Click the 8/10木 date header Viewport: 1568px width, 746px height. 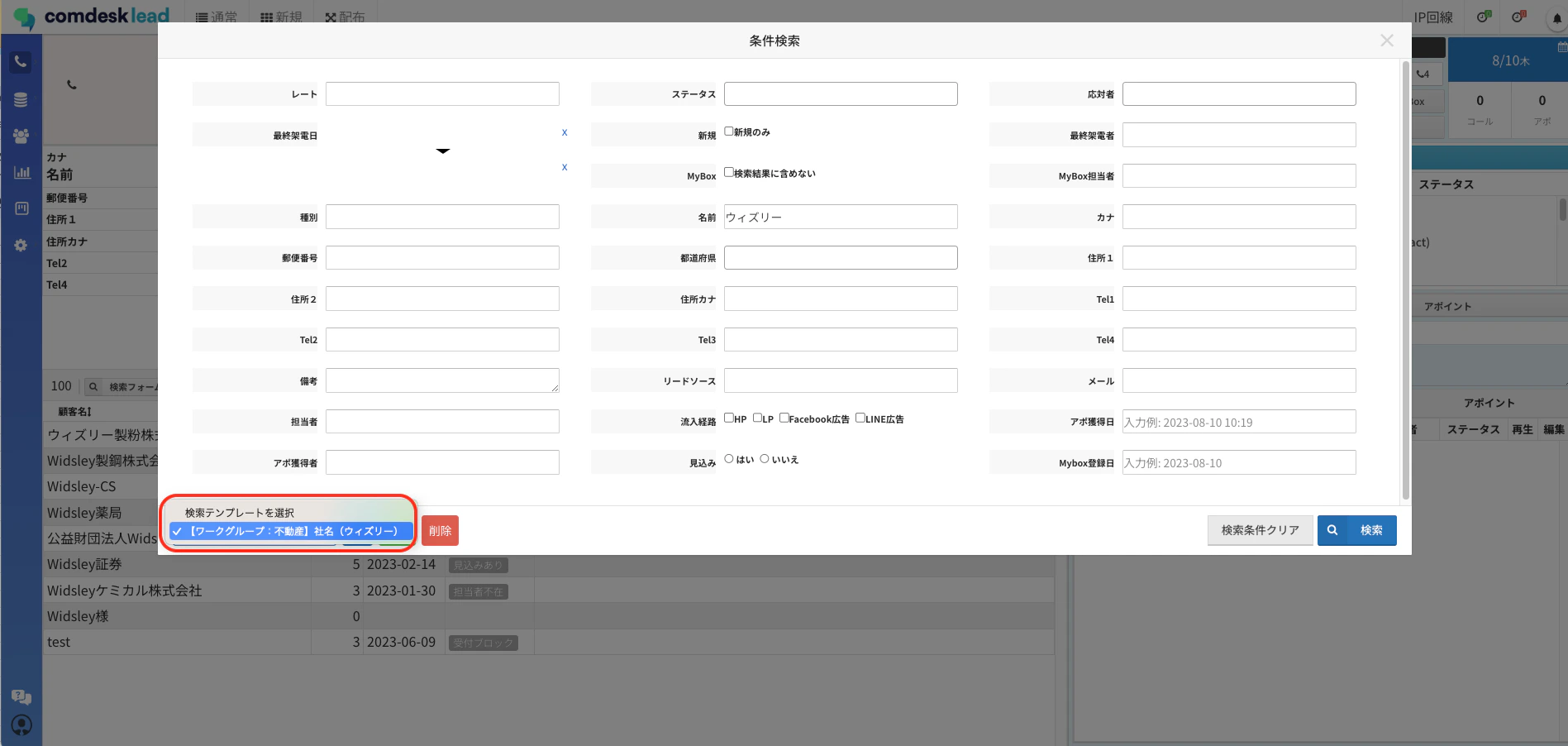1511,60
